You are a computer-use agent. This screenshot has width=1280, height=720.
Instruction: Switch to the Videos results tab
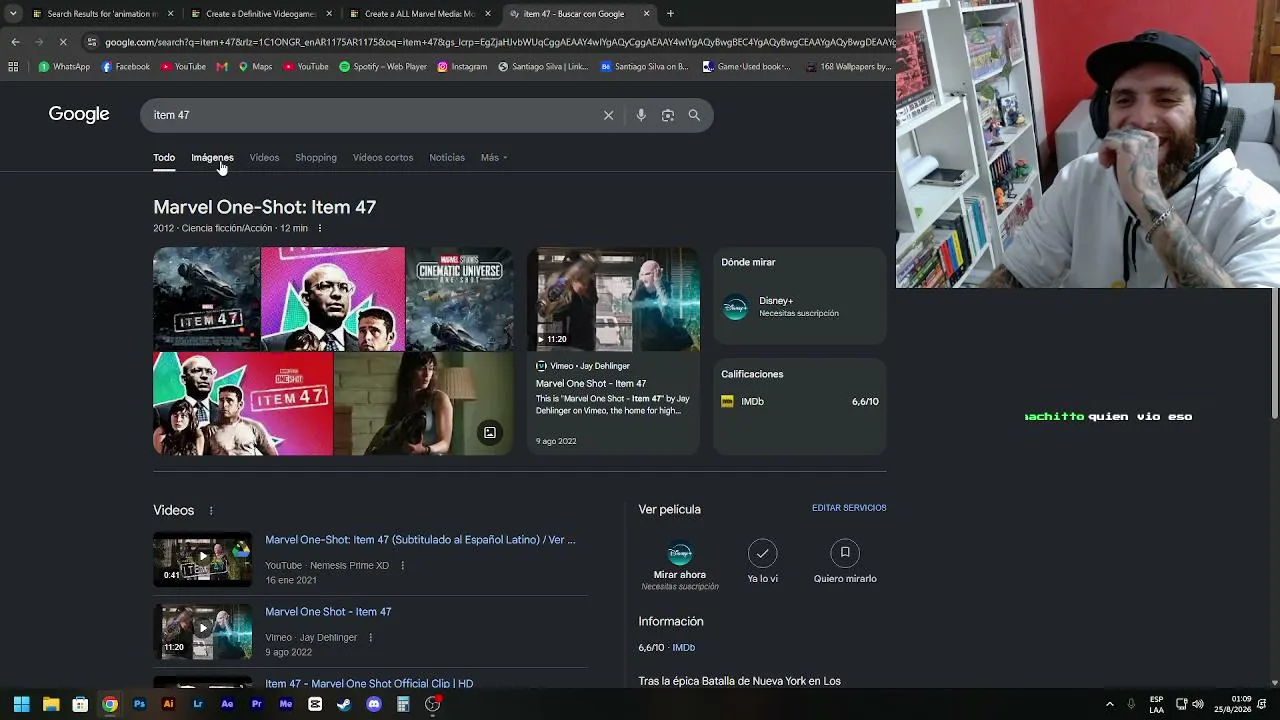[x=264, y=157]
